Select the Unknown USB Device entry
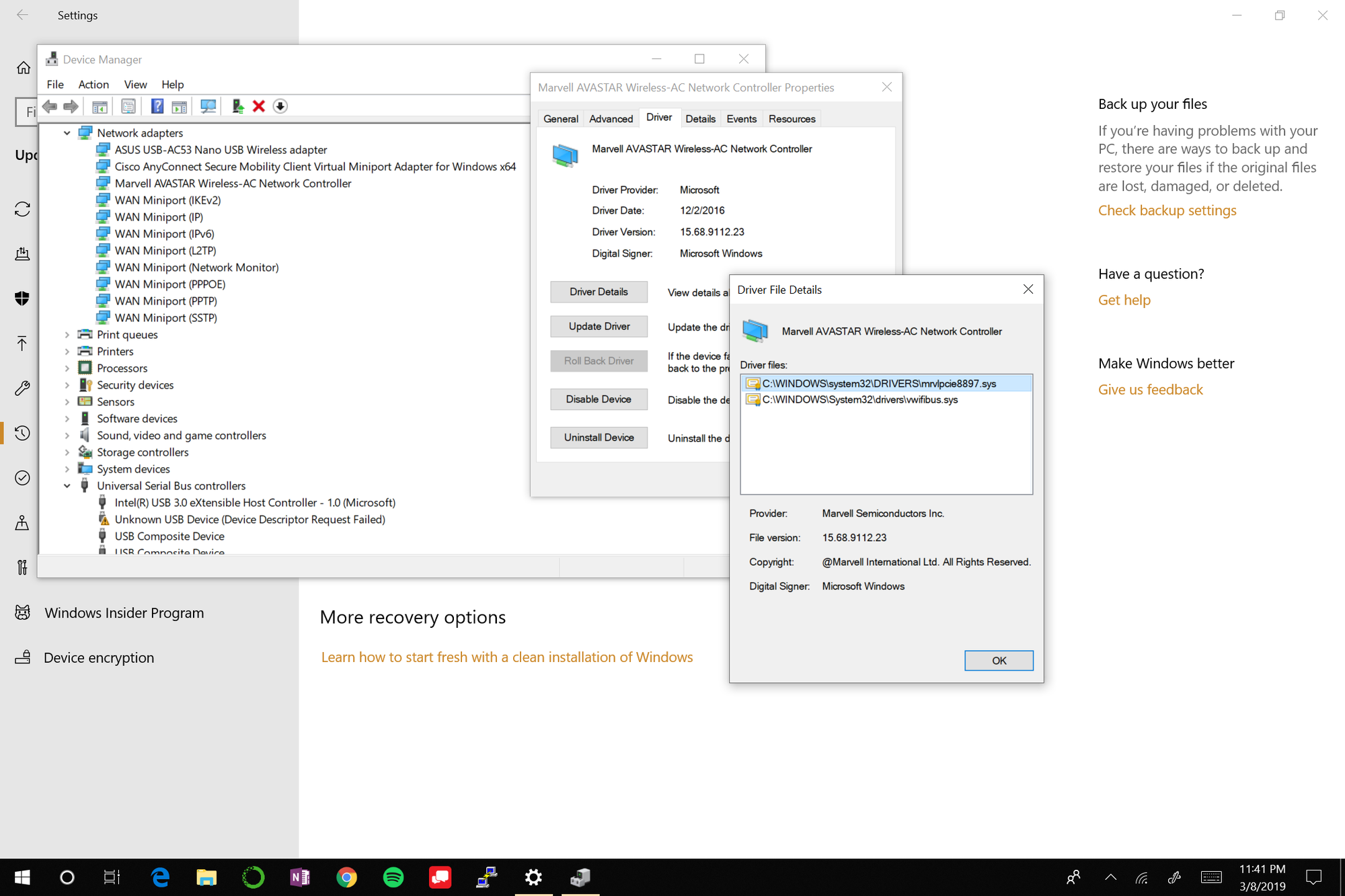The width and height of the screenshot is (1345, 896). (249, 520)
